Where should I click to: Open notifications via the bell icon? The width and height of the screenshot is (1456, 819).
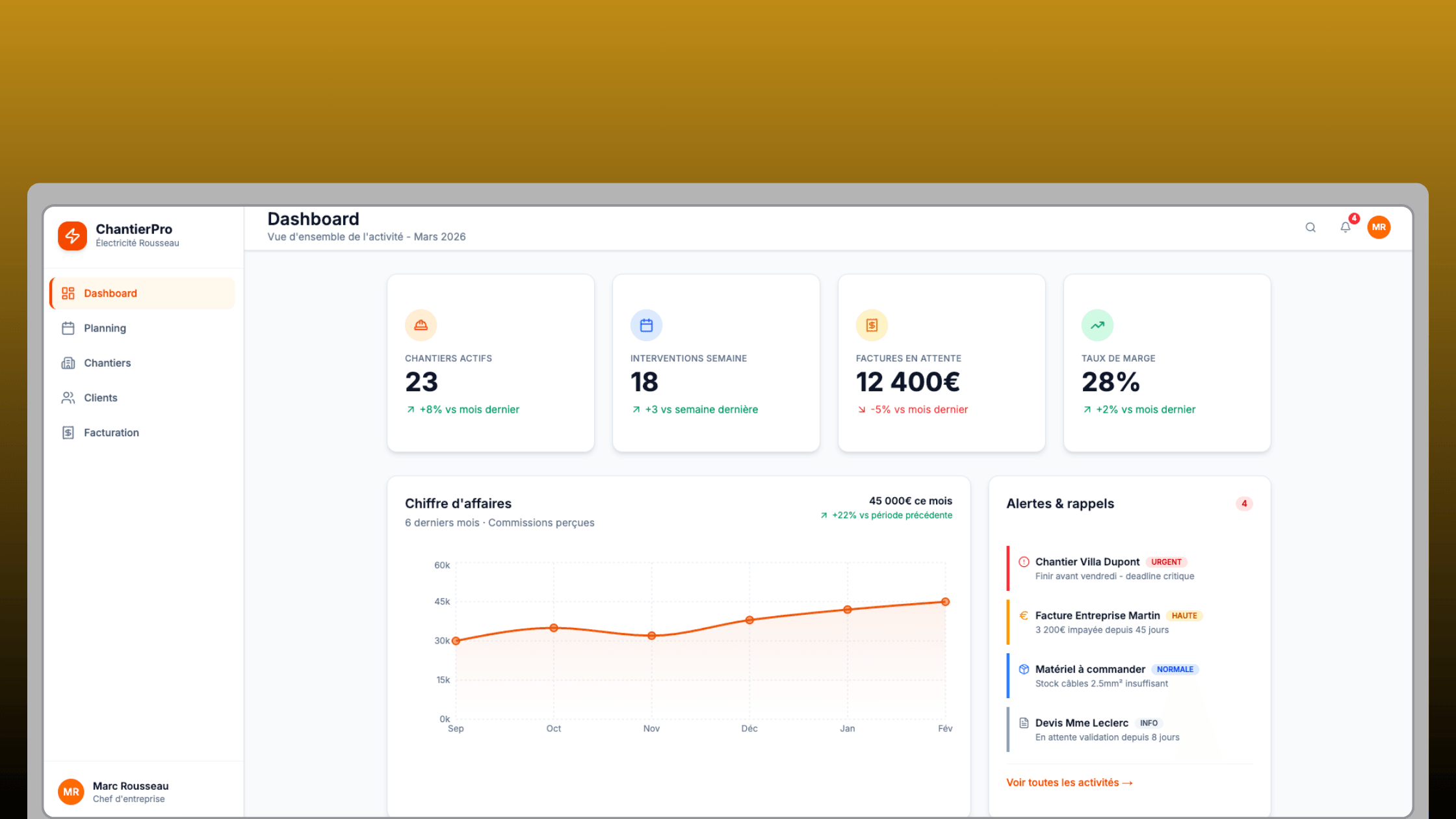point(1345,227)
